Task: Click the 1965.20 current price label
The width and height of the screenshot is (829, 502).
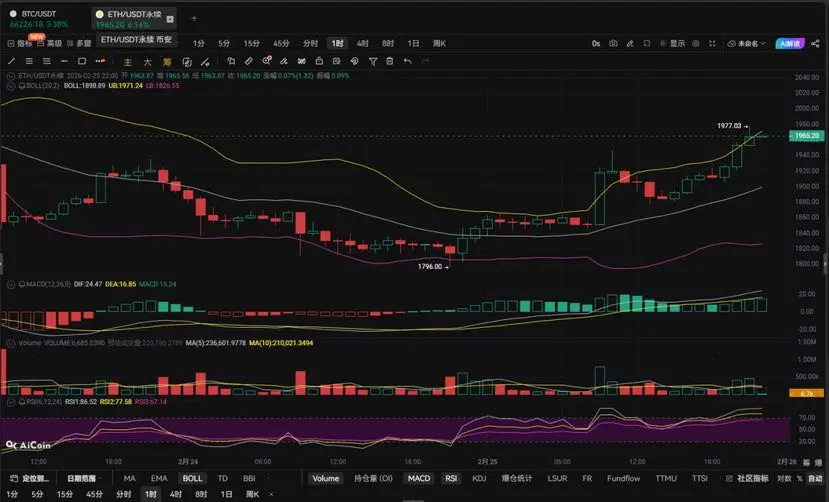Action: (806, 136)
